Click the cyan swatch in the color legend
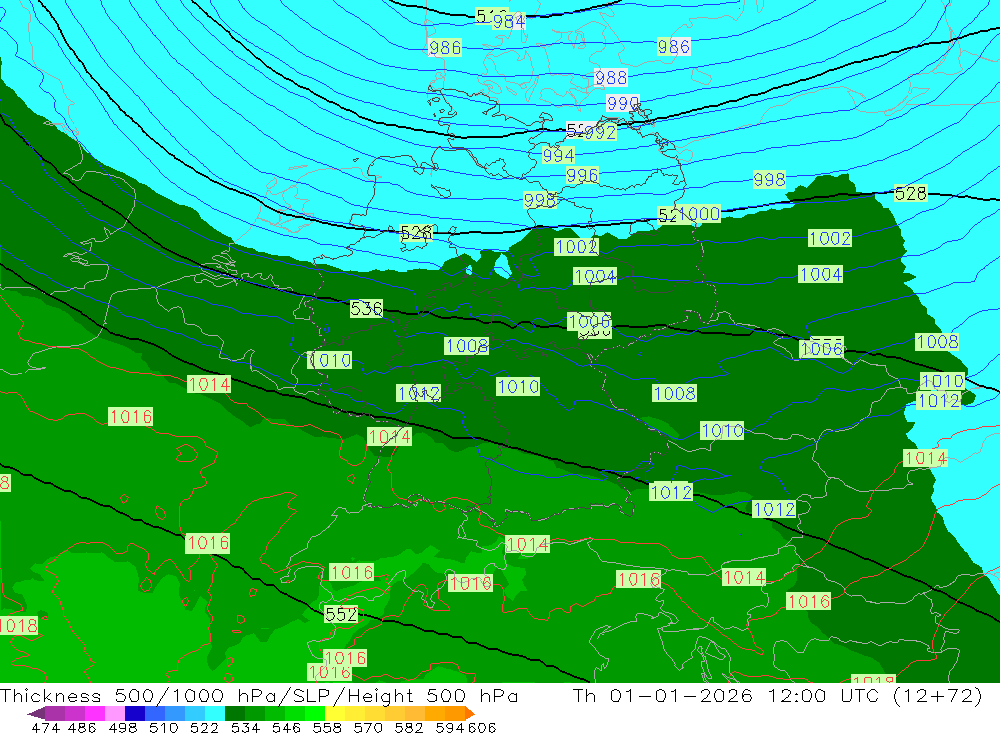Screen dimensions: 1000x733 click(x=215, y=713)
